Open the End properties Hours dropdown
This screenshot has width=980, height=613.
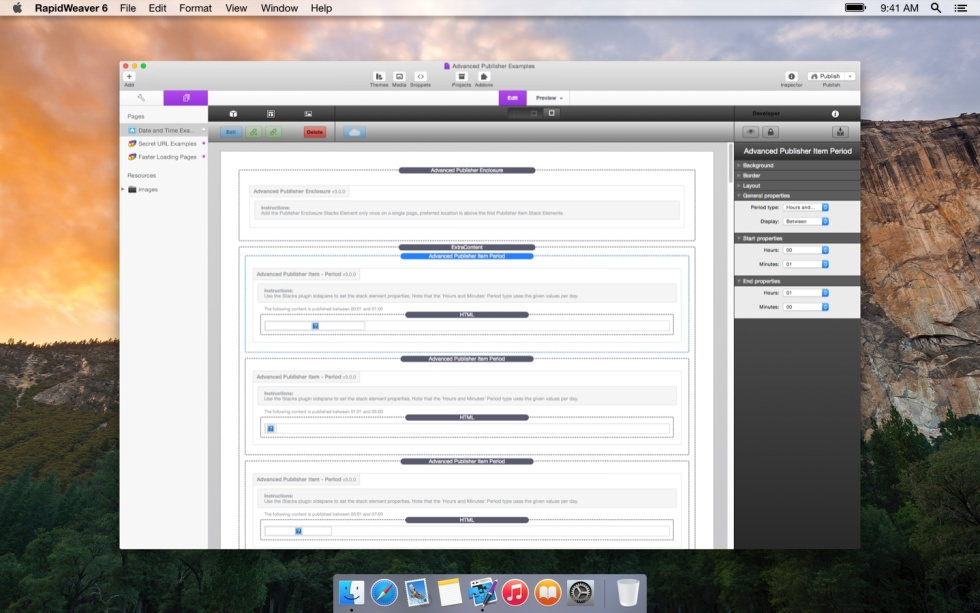(806, 293)
